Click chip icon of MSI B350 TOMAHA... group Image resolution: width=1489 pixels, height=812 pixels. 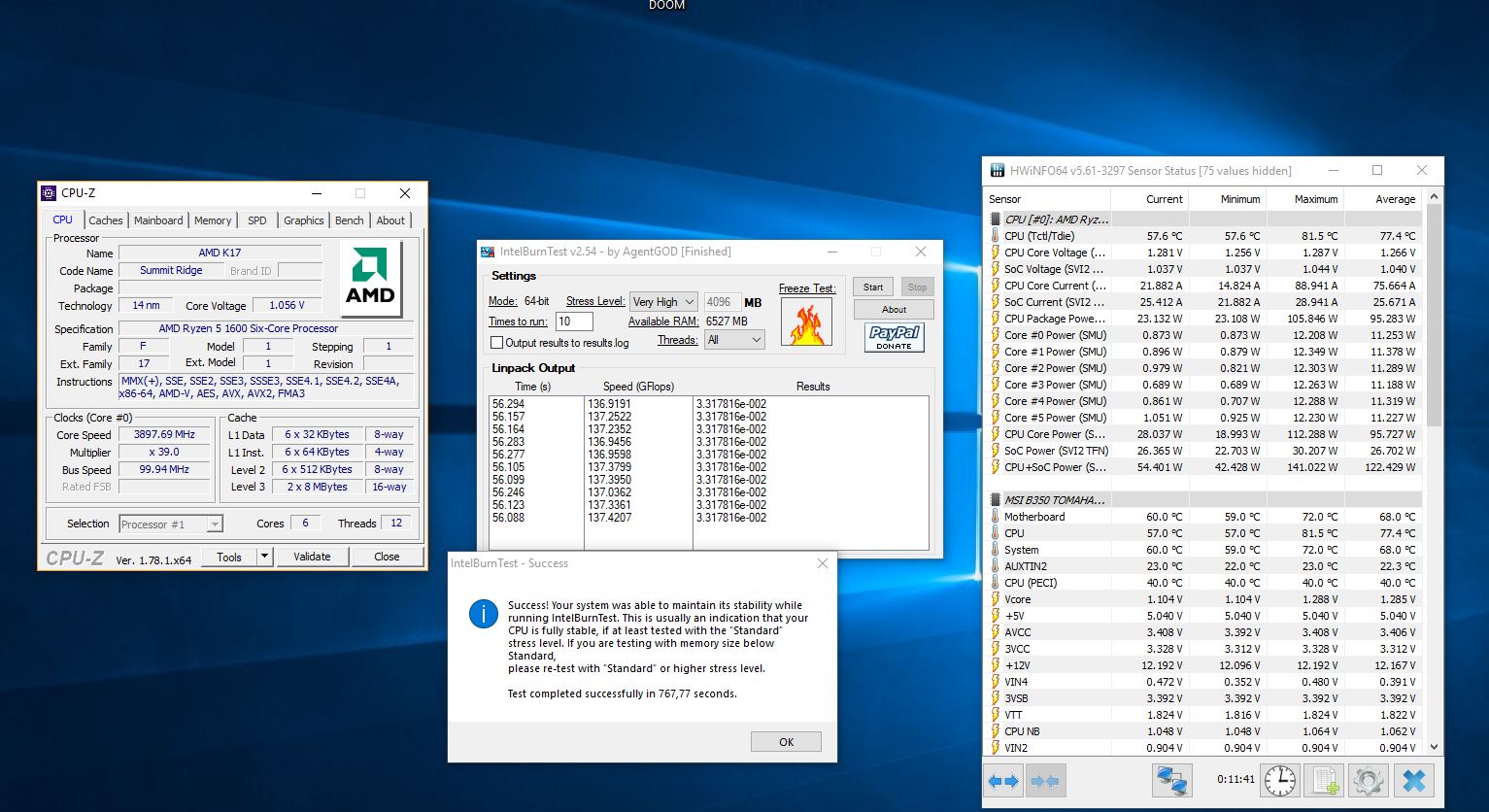(996, 500)
